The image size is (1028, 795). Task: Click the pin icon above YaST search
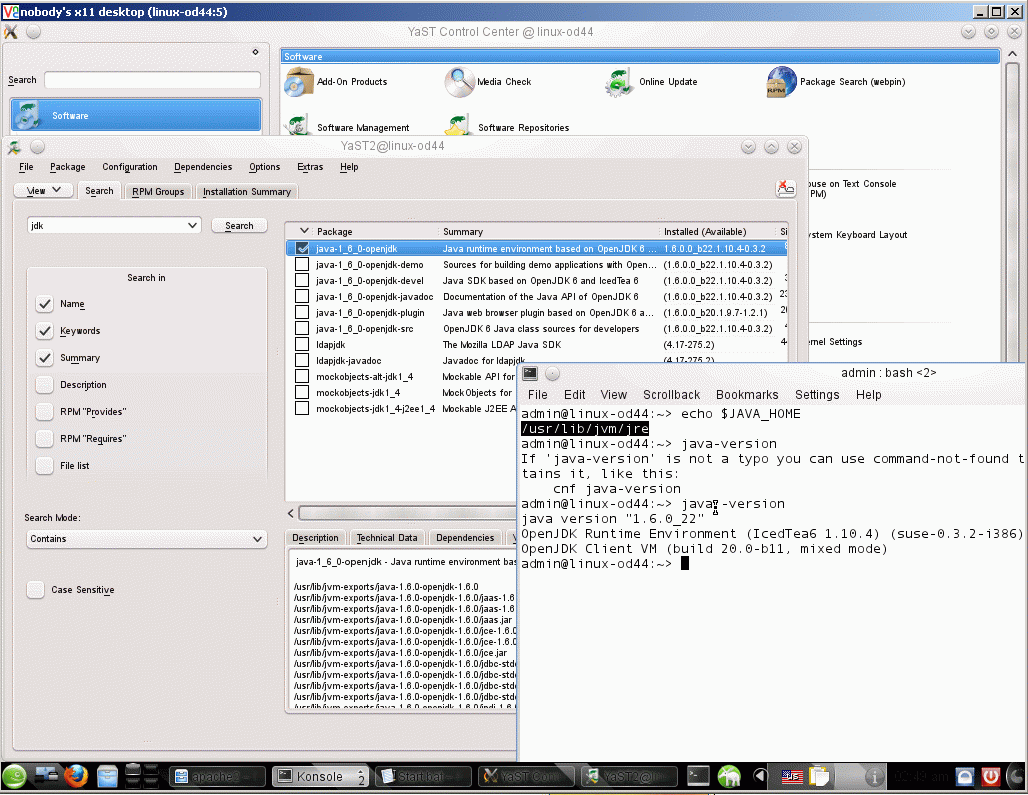(255, 52)
